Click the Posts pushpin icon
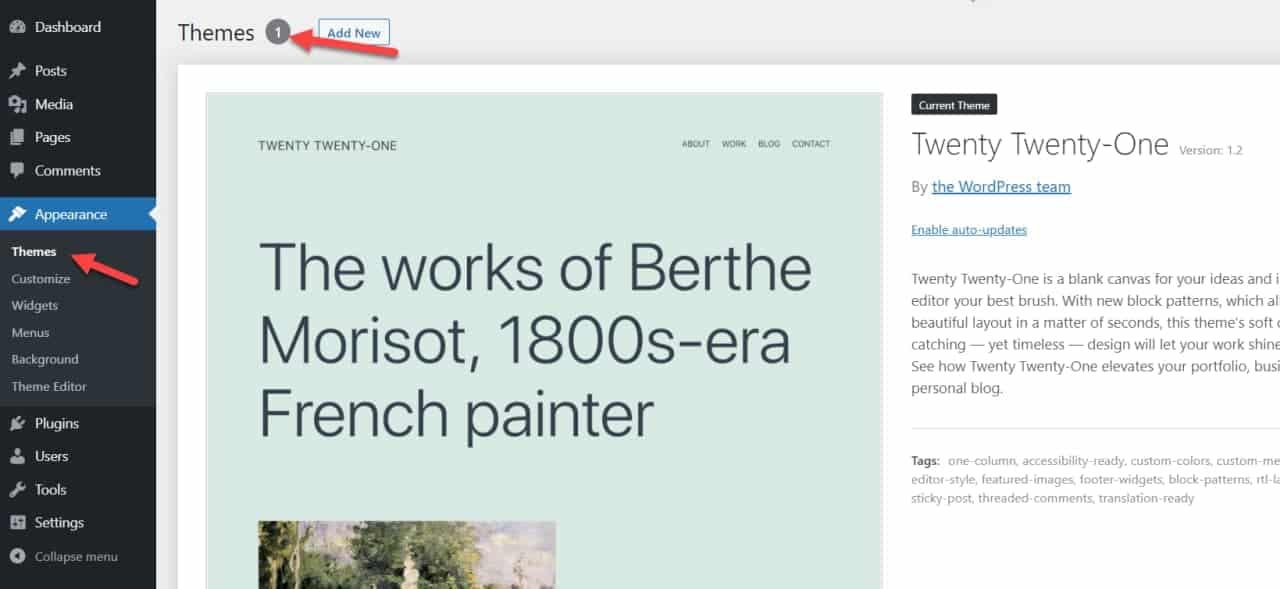This screenshot has height=589, width=1280. pyautogui.click(x=17, y=71)
